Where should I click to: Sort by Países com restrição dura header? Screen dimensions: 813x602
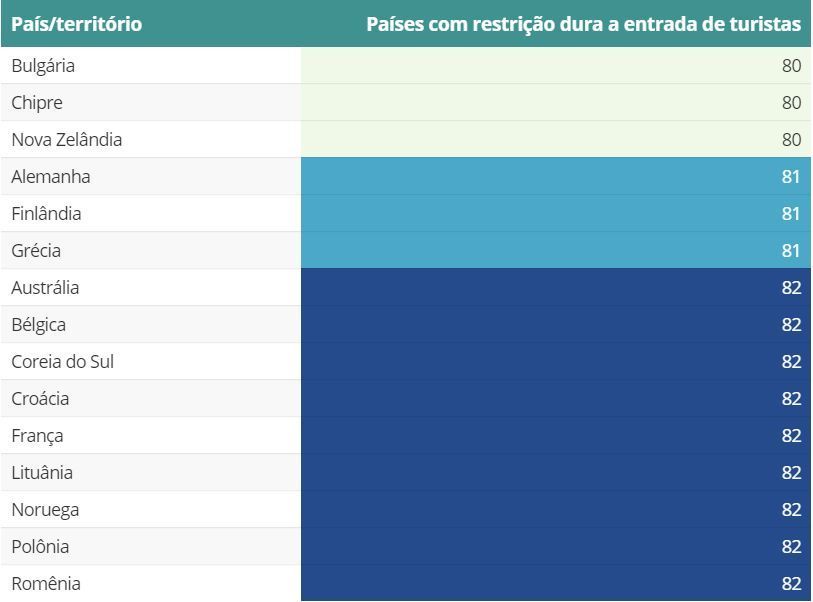coord(583,24)
